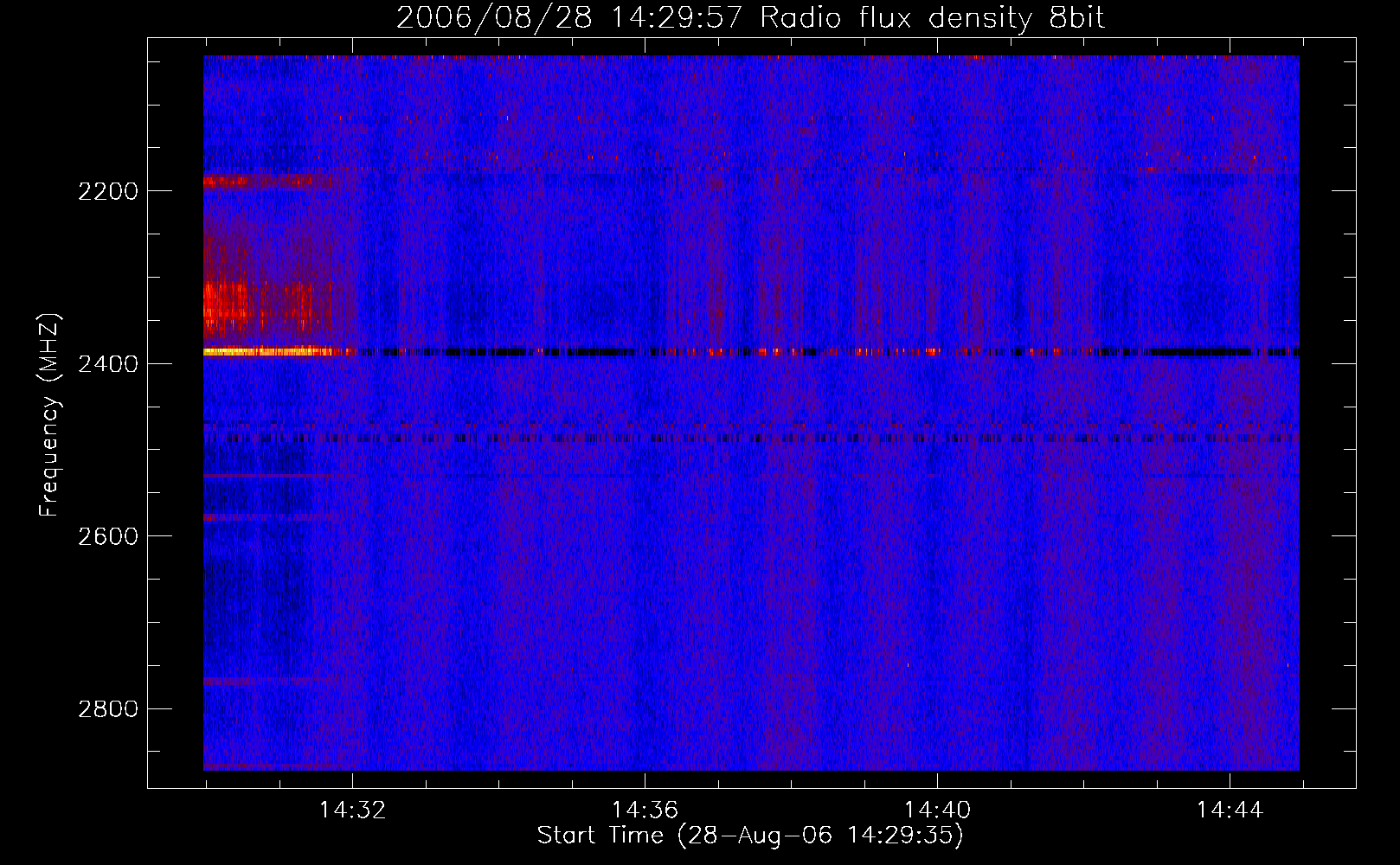Click the 14:40 time axis label
The image size is (1400, 865).
(937, 811)
